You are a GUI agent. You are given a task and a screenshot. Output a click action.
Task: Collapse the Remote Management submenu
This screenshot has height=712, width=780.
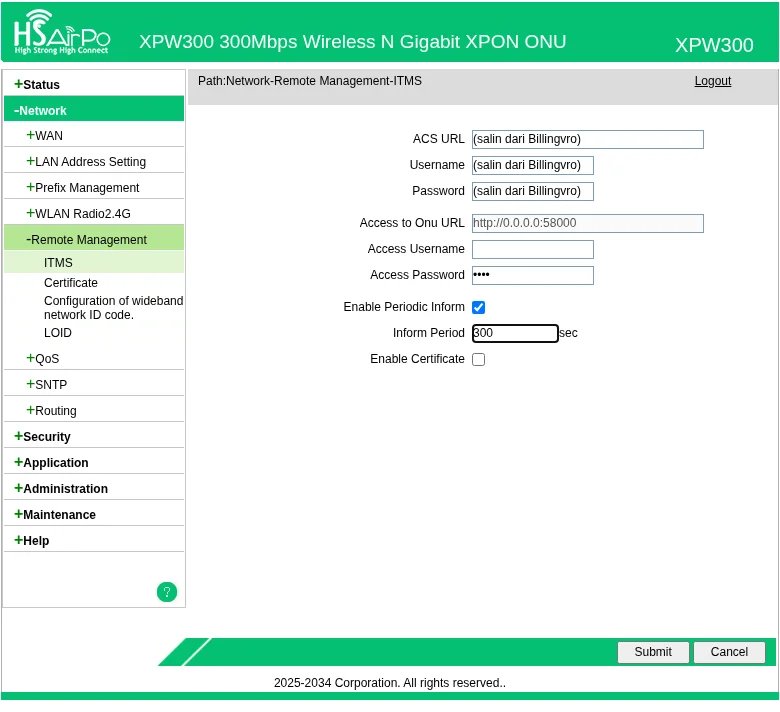94,239
